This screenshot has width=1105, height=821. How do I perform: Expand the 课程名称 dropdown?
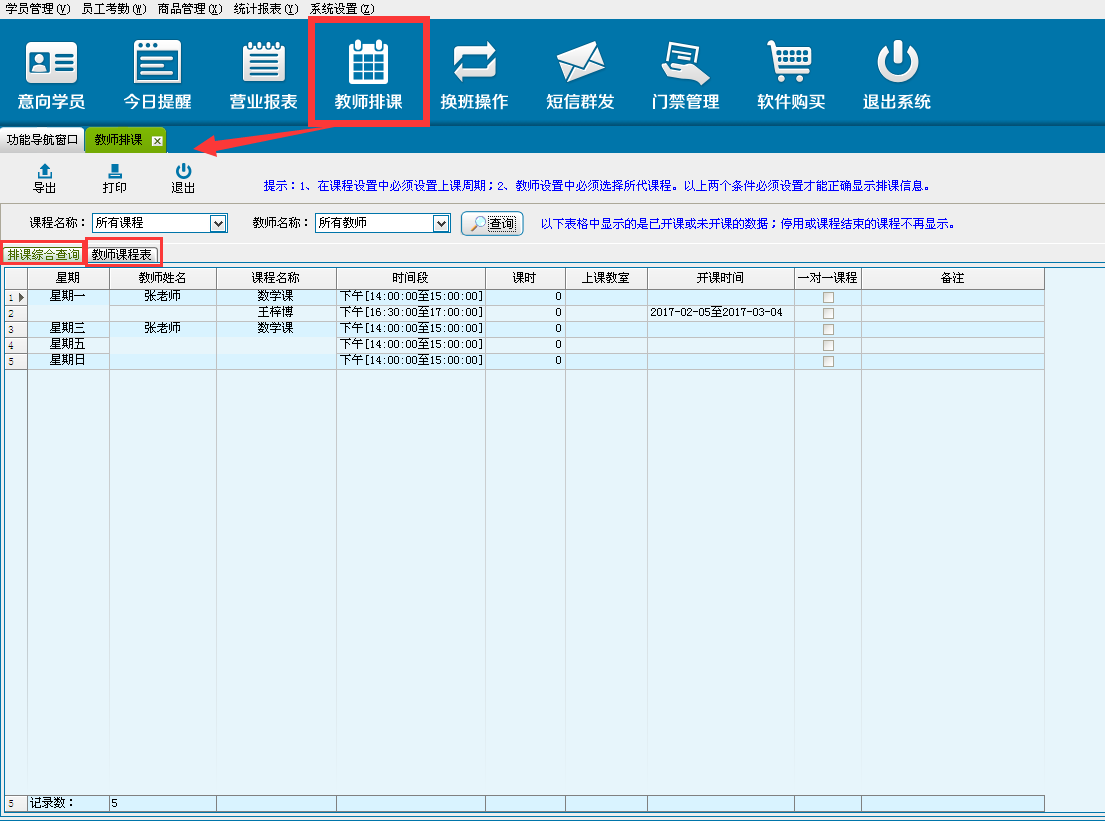[219, 223]
